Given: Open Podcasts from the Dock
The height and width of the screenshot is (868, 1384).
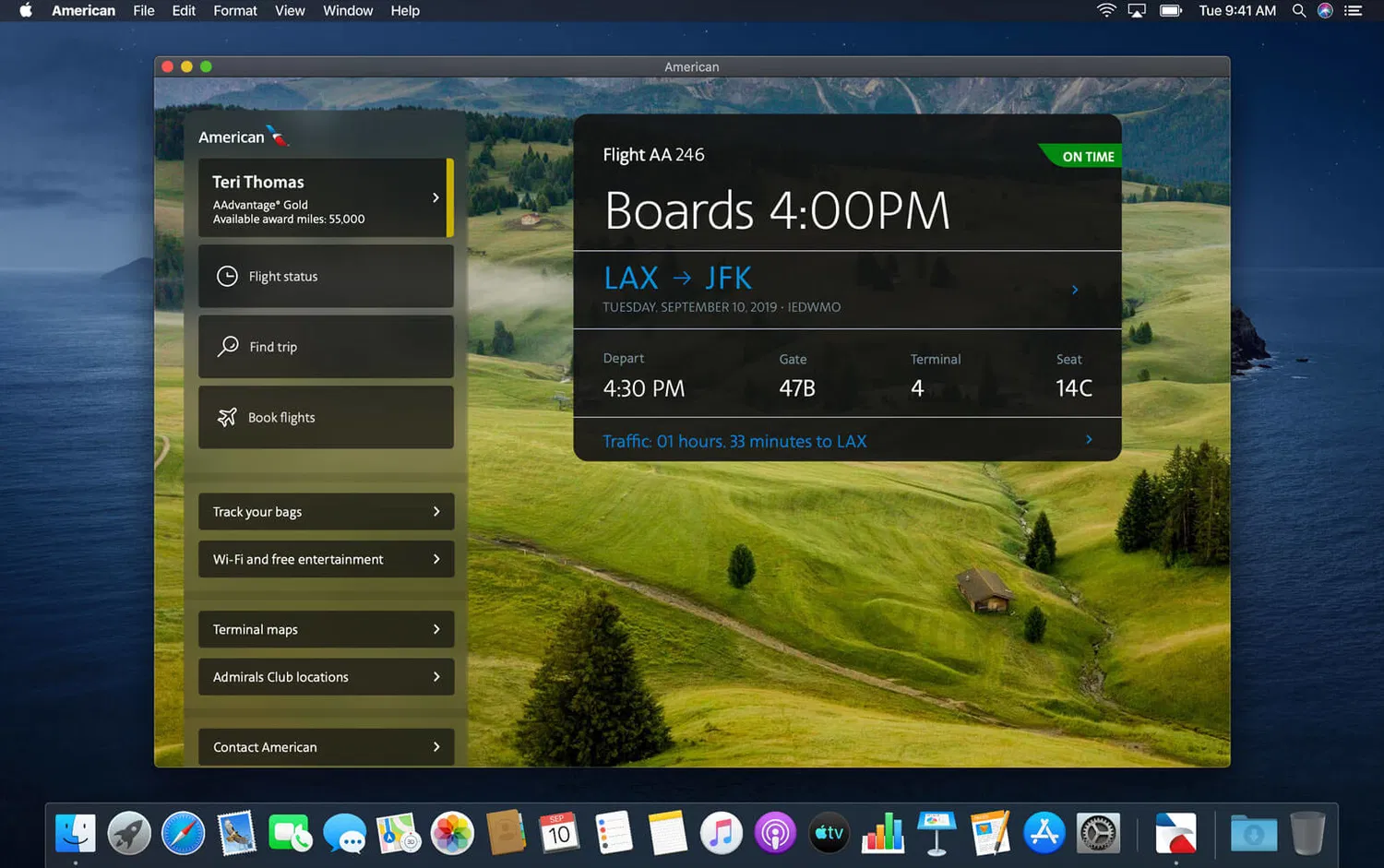Looking at the screenshot, I should click(776, 834).
